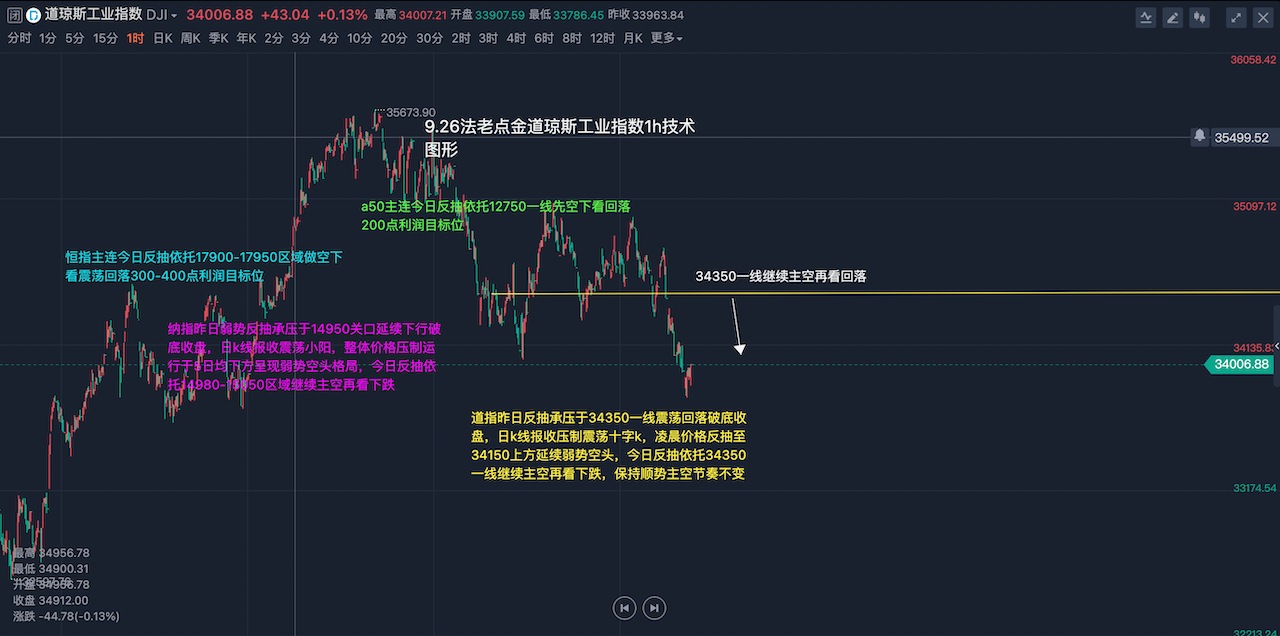Select the 15分 timeframe tab
This screenshot has height=636, width=1280.
[x=106, y=38]
